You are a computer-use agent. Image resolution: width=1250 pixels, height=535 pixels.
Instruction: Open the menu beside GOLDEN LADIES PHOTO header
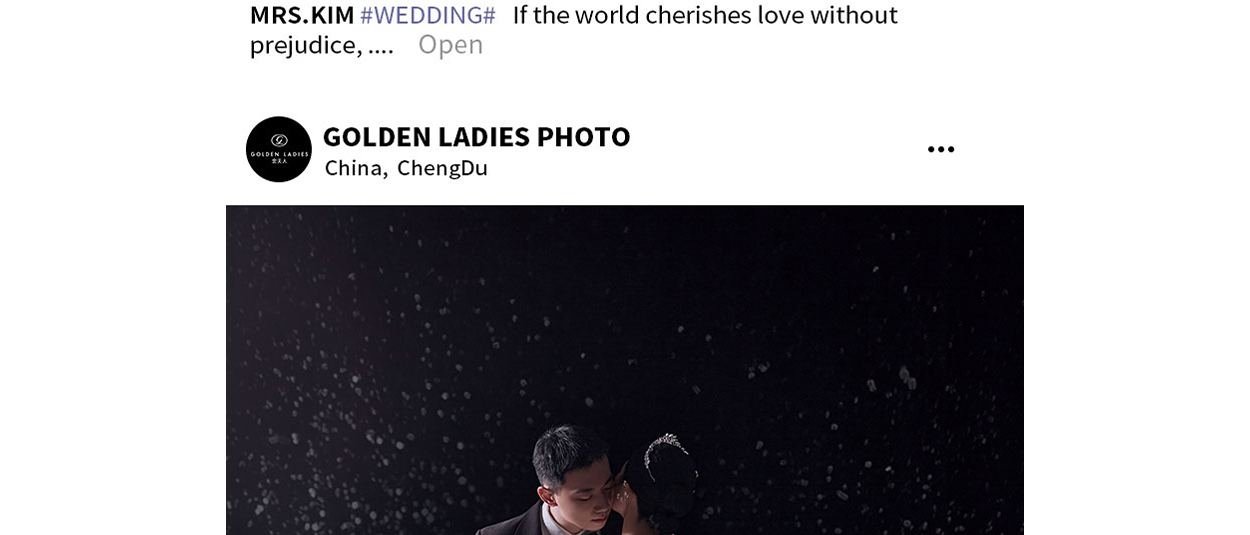(x=940, y=149)
